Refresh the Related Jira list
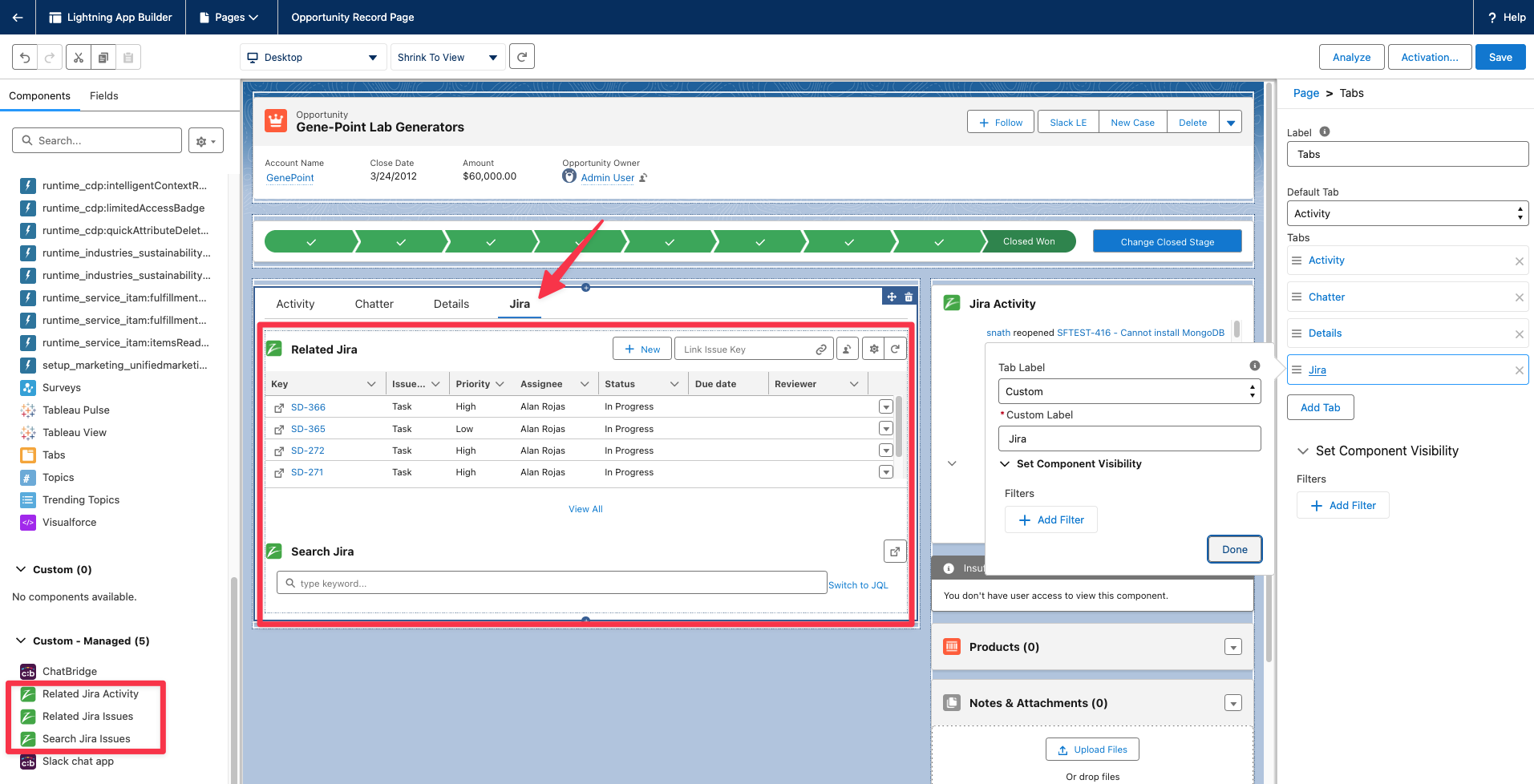 (x=896, y=350)
